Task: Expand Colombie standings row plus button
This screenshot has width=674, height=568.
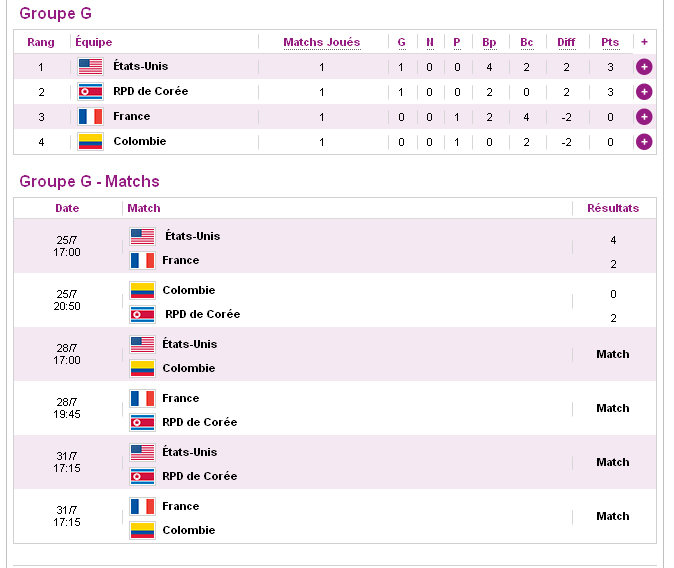Action: pyautogui.click(x=644, y=141)
